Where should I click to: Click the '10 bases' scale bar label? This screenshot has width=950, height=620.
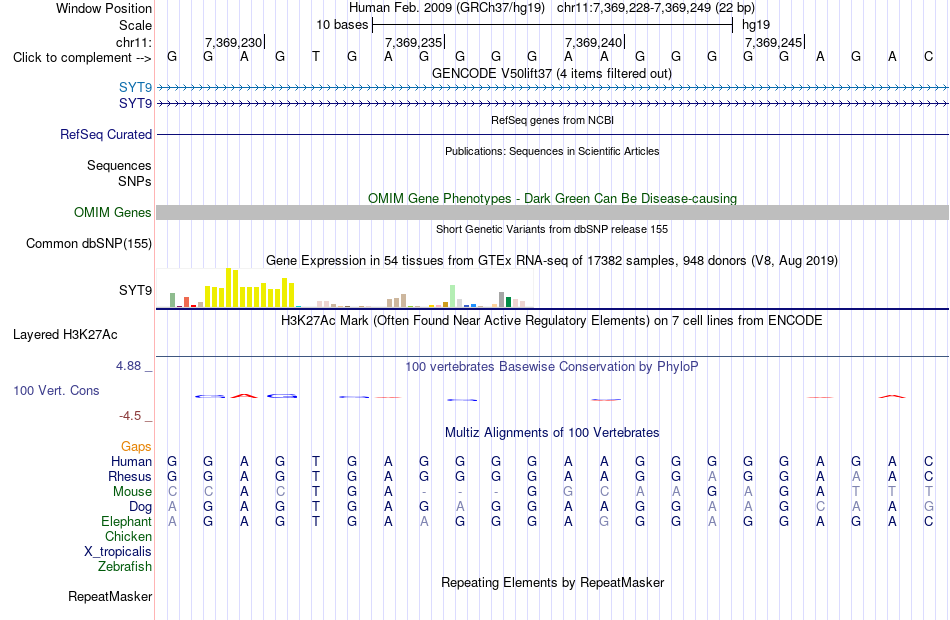click(342, 25)
